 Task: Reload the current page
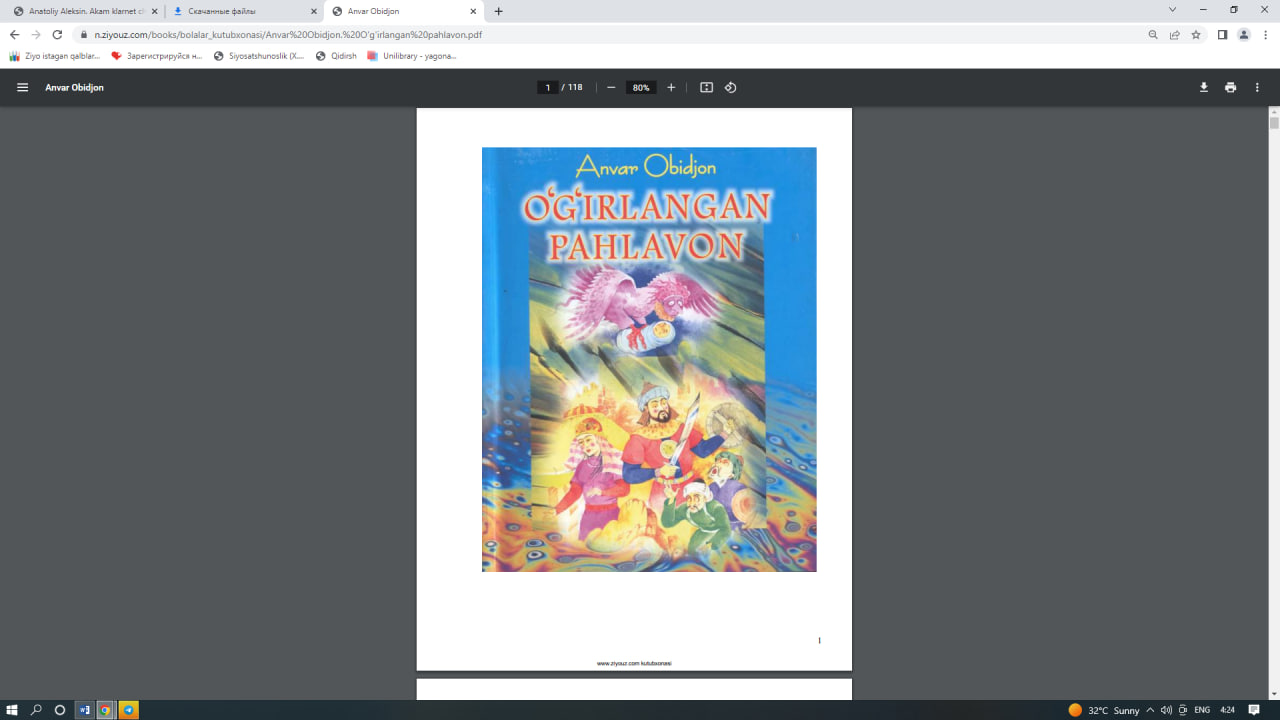pos(57,34)
